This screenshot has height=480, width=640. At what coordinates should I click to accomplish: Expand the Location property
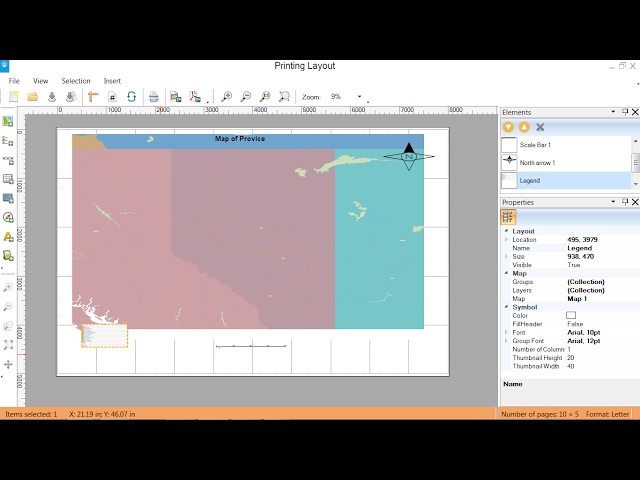(x=506, y=240)
